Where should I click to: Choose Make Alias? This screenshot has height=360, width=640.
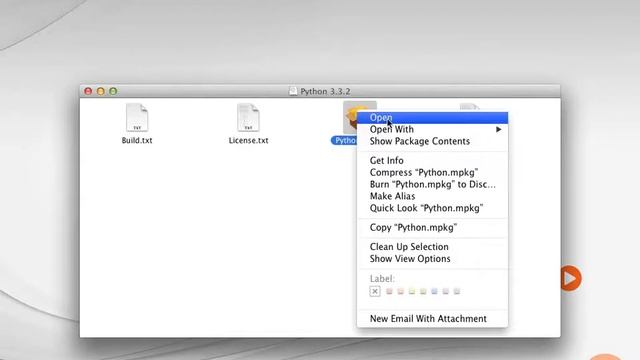click(x=392, y=196)
